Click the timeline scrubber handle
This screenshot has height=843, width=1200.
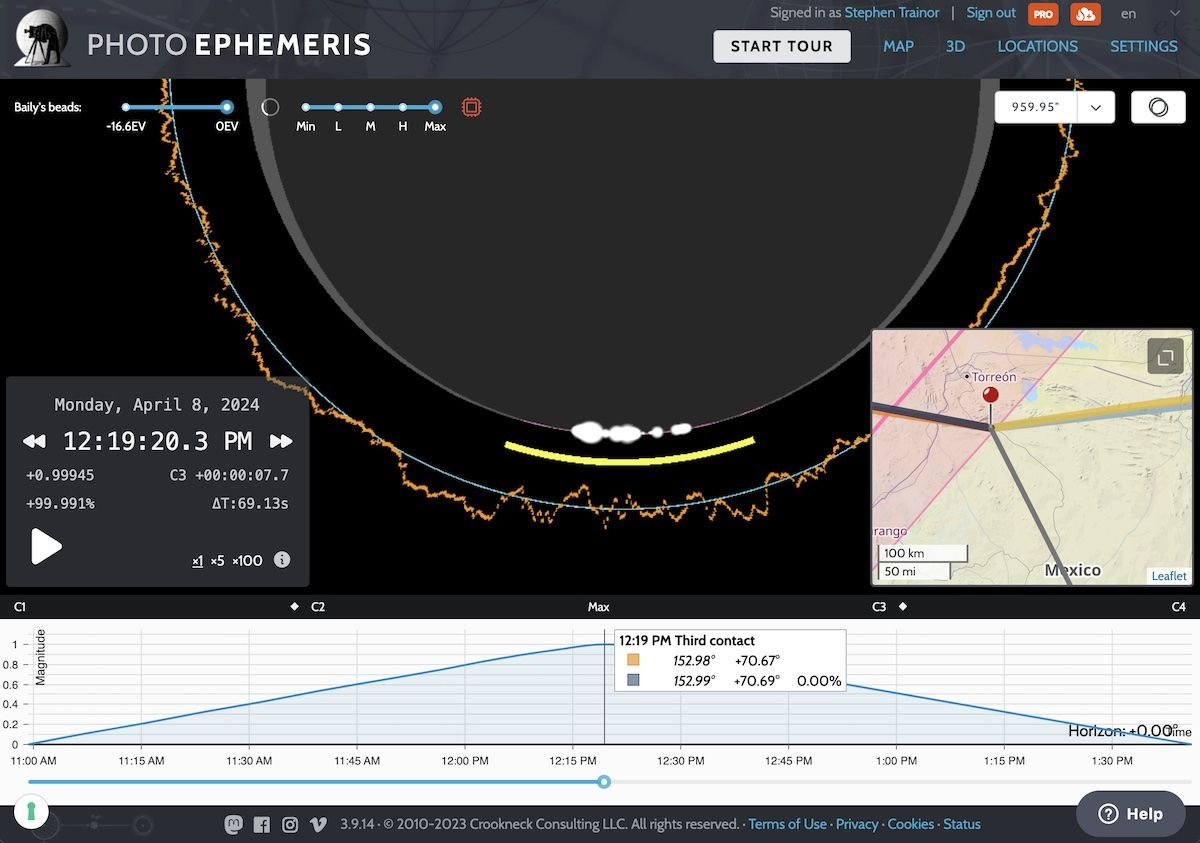coord(604,781)
